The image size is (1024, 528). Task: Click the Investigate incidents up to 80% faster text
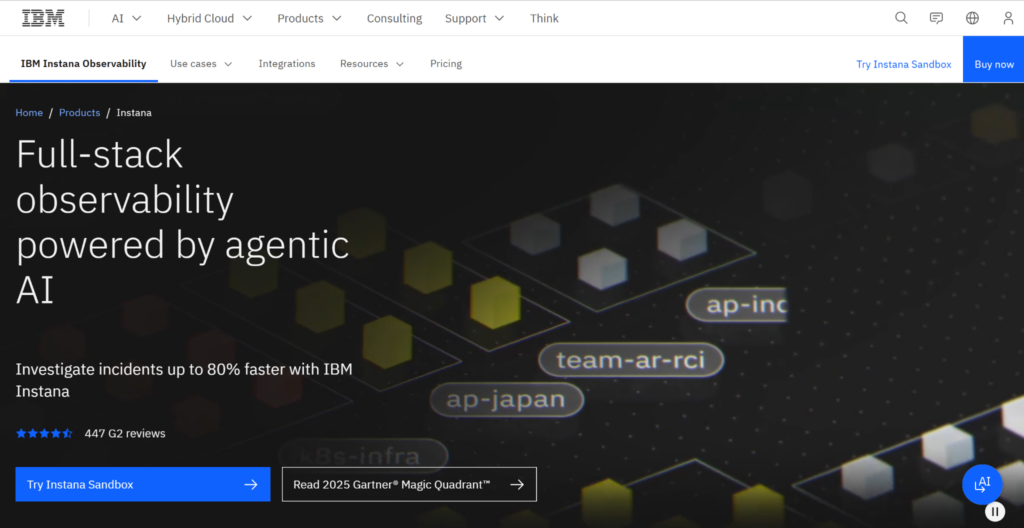click(x=184, y=380)
